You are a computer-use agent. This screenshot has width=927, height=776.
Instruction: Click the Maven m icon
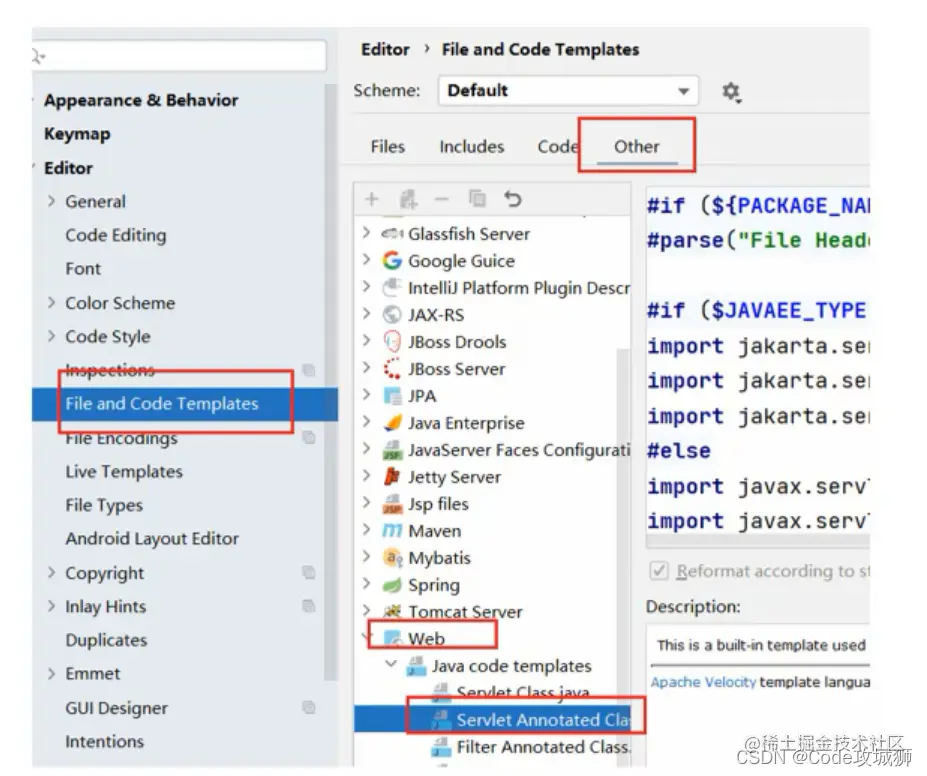tap(391, 531)
